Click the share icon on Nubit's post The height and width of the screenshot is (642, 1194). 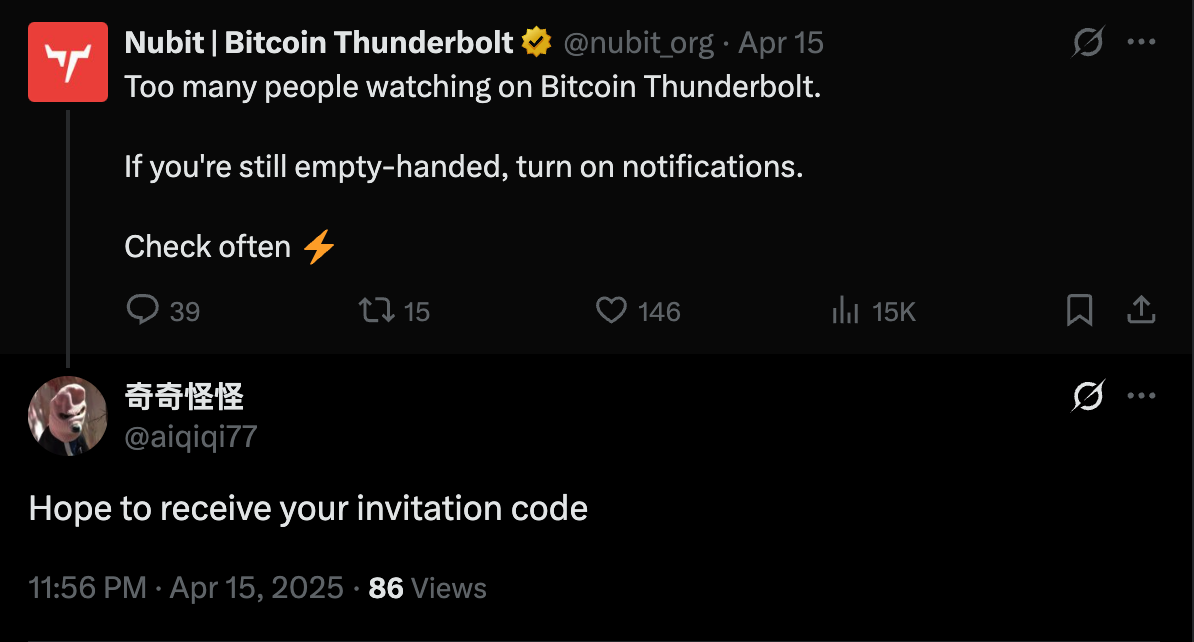pos(1141,310)
